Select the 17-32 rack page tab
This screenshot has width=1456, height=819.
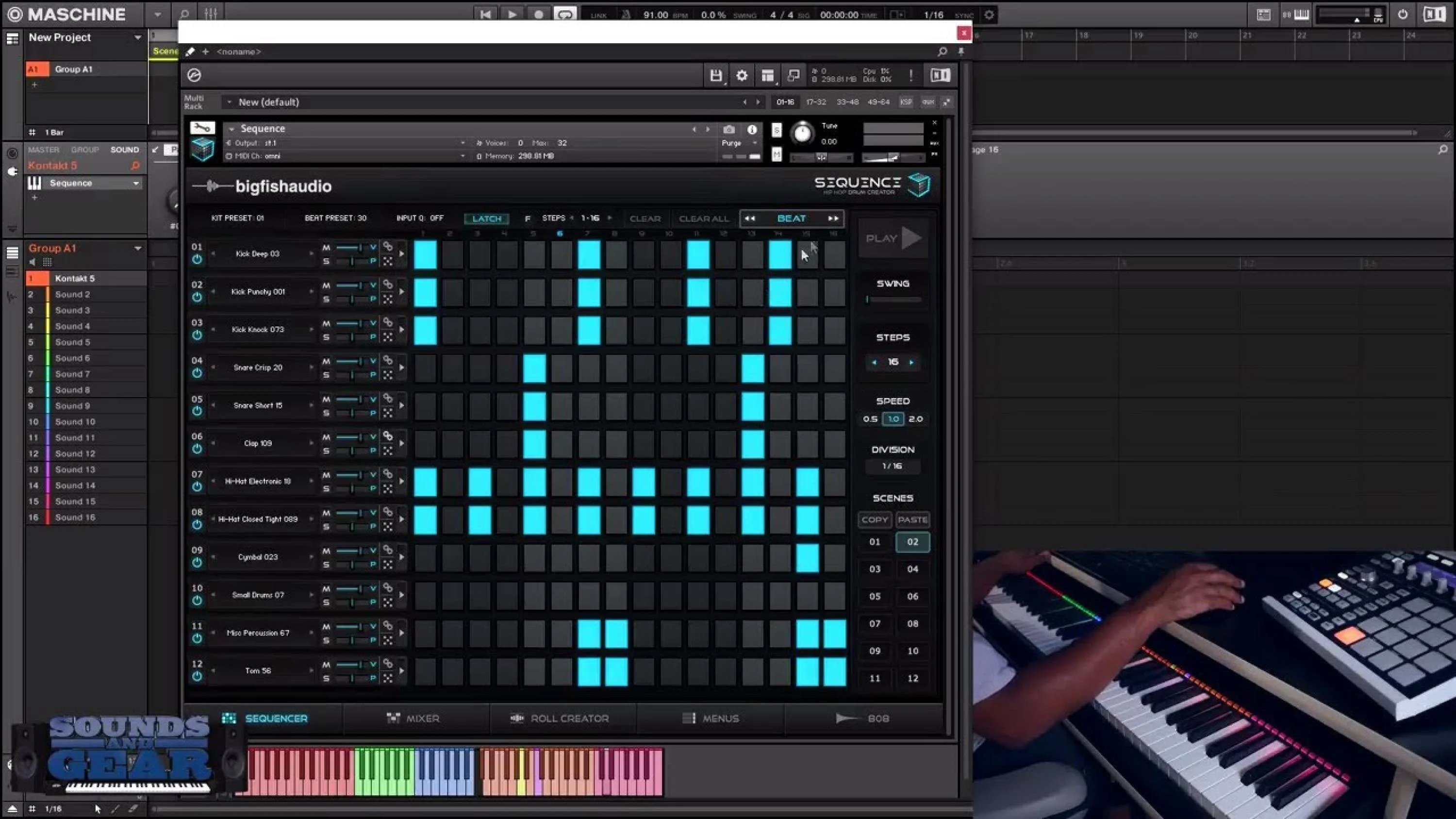(816, 102)
